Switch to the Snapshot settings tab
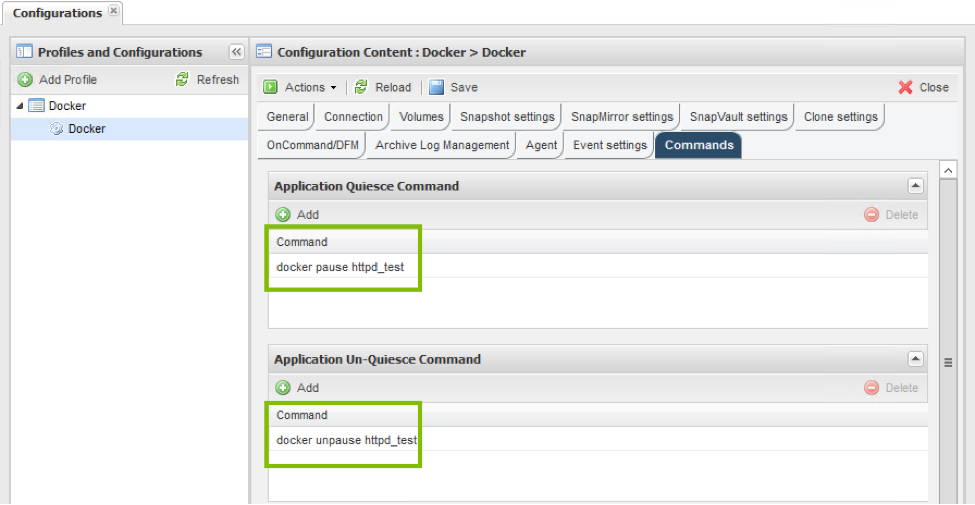The height and width of the screenshot is (505, 975). click(507, 117)
